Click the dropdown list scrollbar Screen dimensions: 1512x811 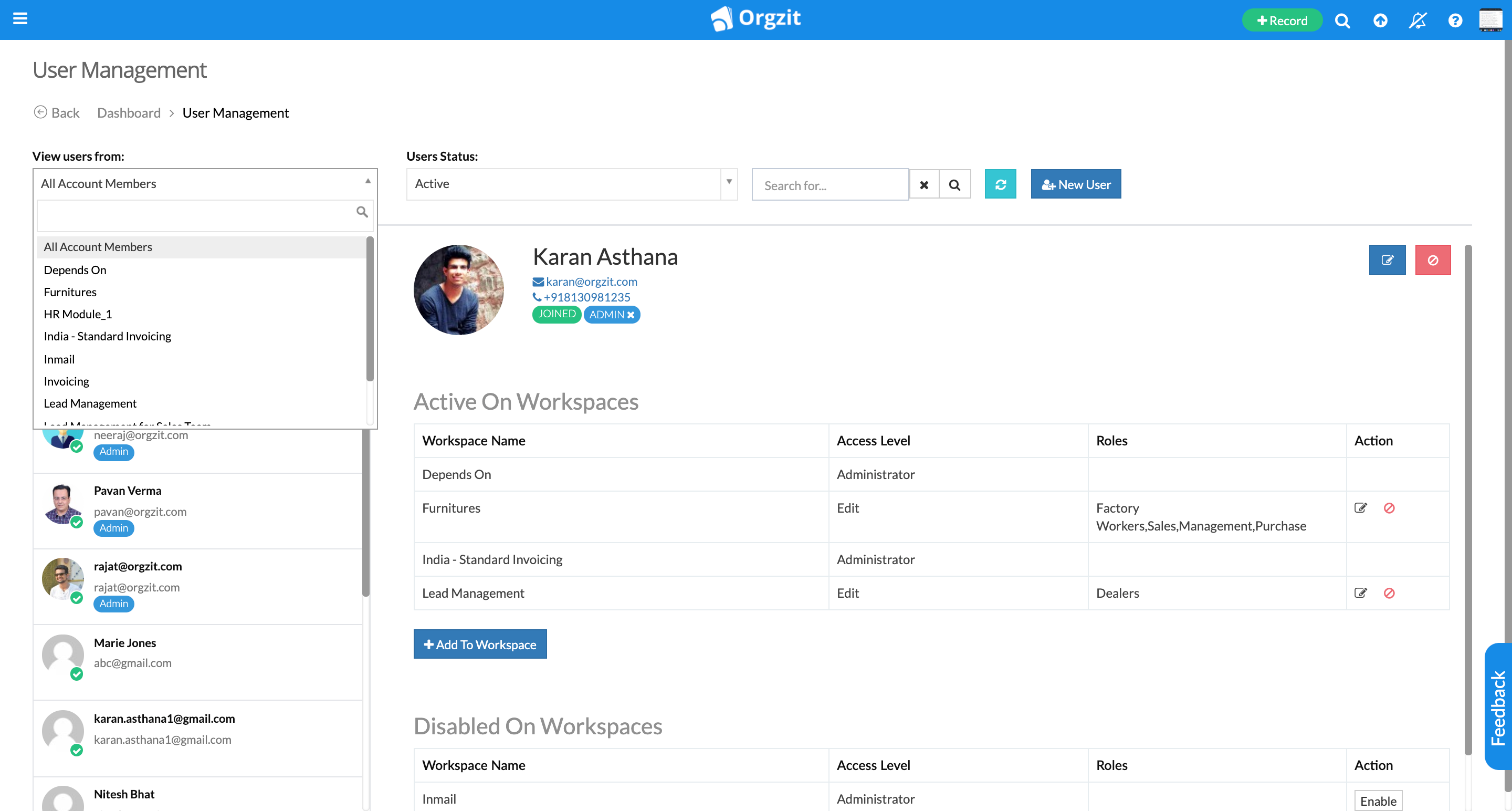tap(370, 309)
